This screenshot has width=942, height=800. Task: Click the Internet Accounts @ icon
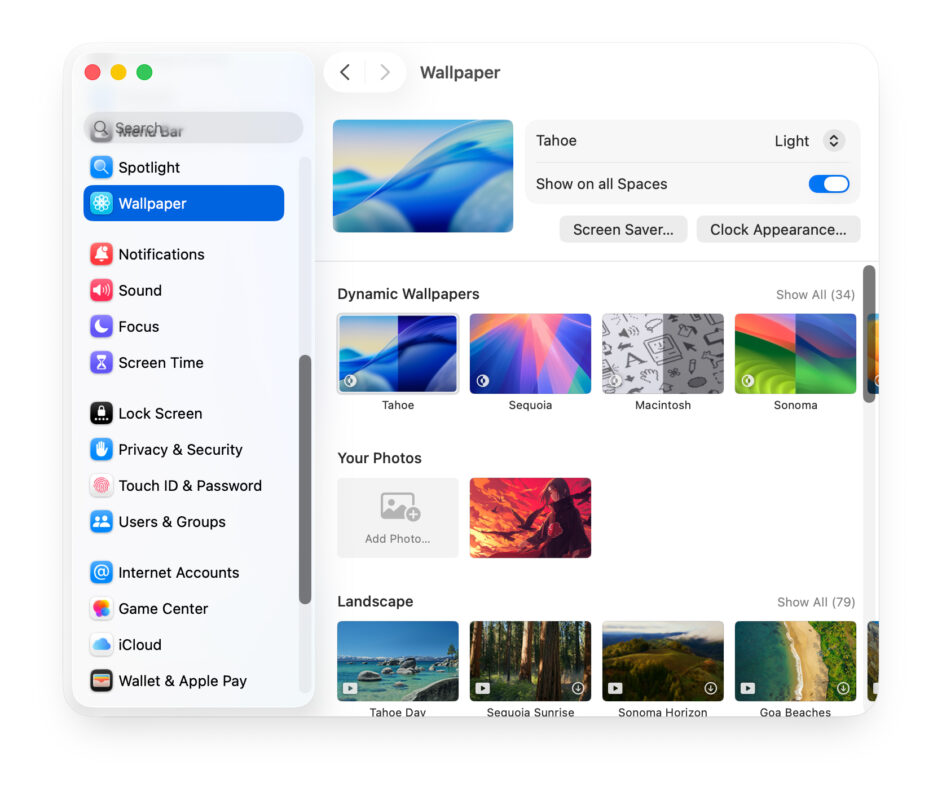pos(101,572)
